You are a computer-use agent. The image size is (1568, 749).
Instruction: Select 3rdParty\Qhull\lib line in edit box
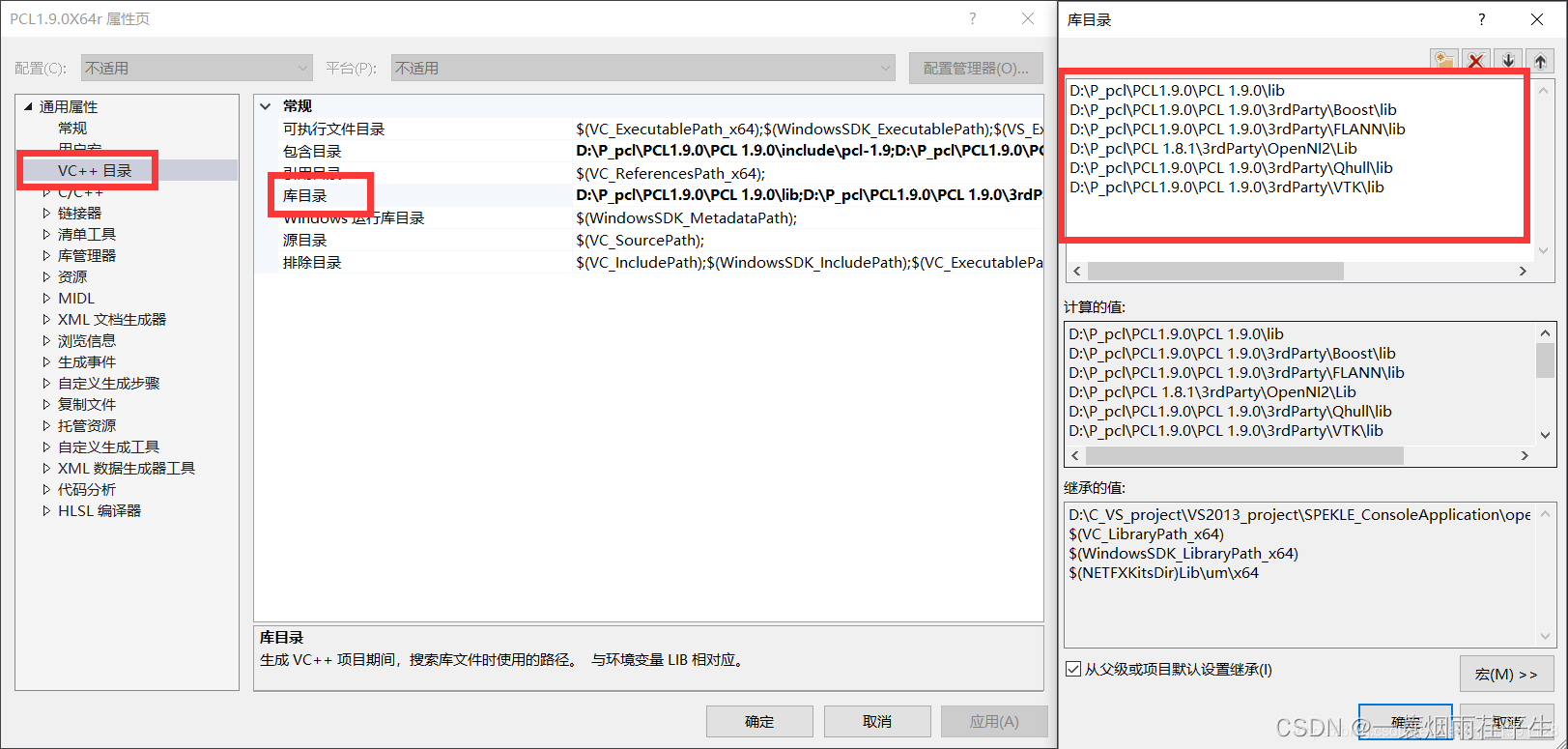click(1231, 167)
